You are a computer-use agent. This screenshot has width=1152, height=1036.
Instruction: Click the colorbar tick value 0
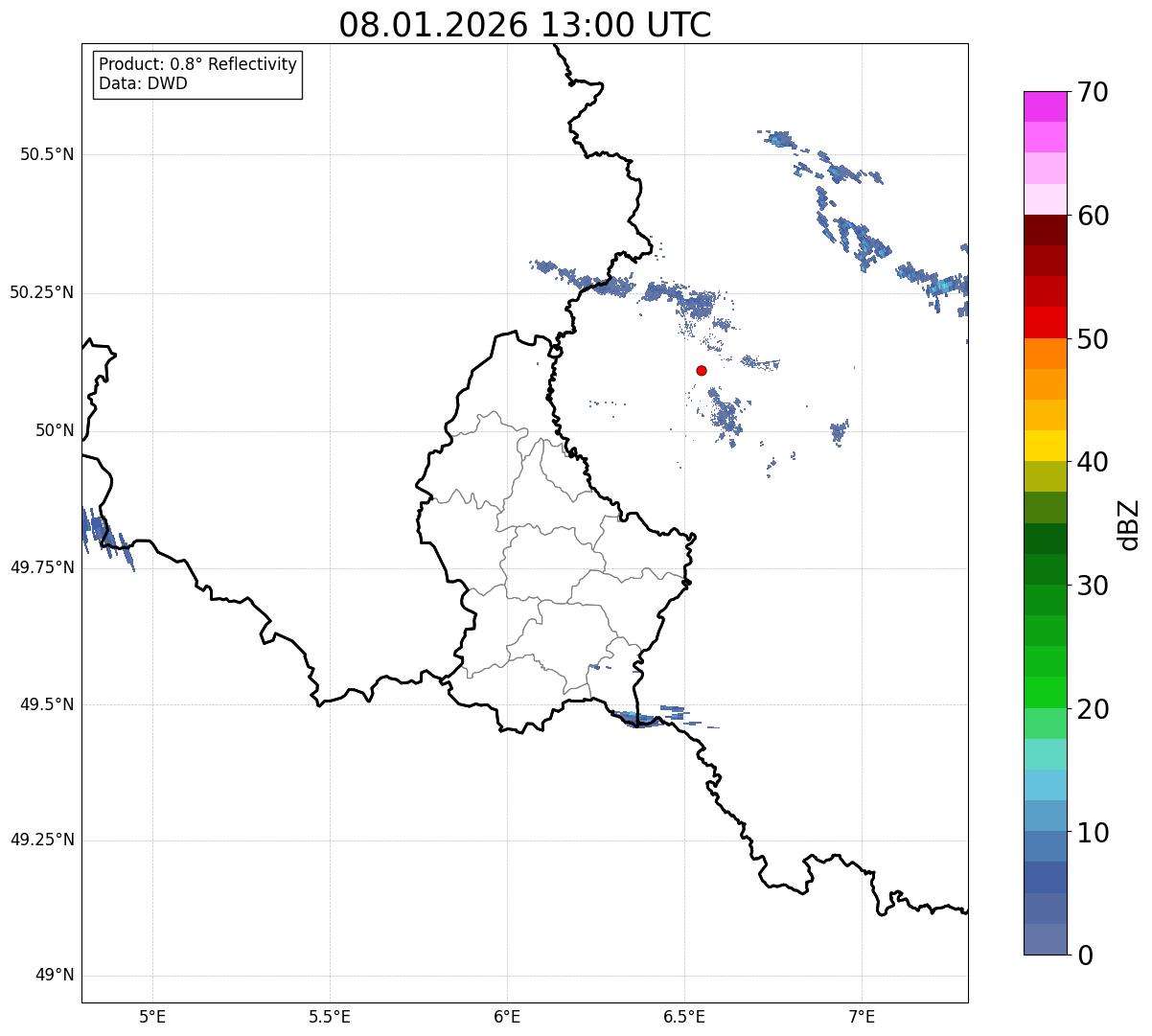coord(1085,955)
